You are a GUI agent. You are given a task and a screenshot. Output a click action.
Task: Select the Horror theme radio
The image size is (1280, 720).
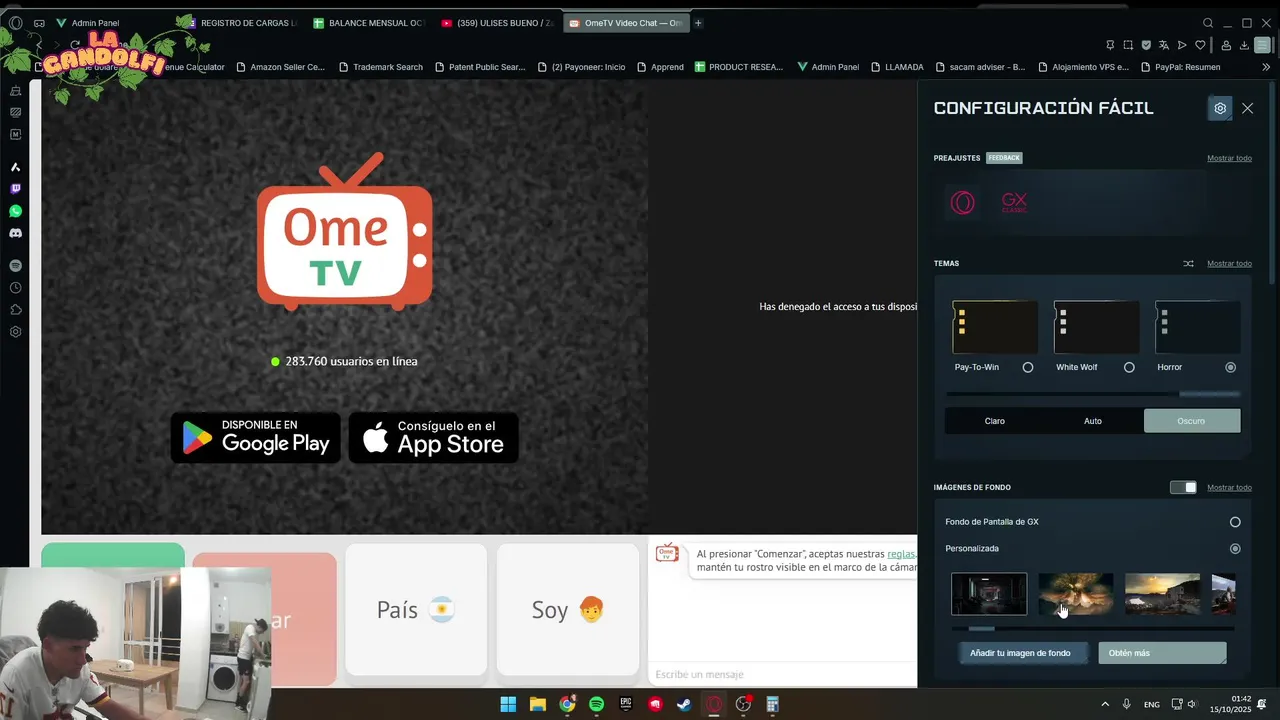tap(1230, 367)
